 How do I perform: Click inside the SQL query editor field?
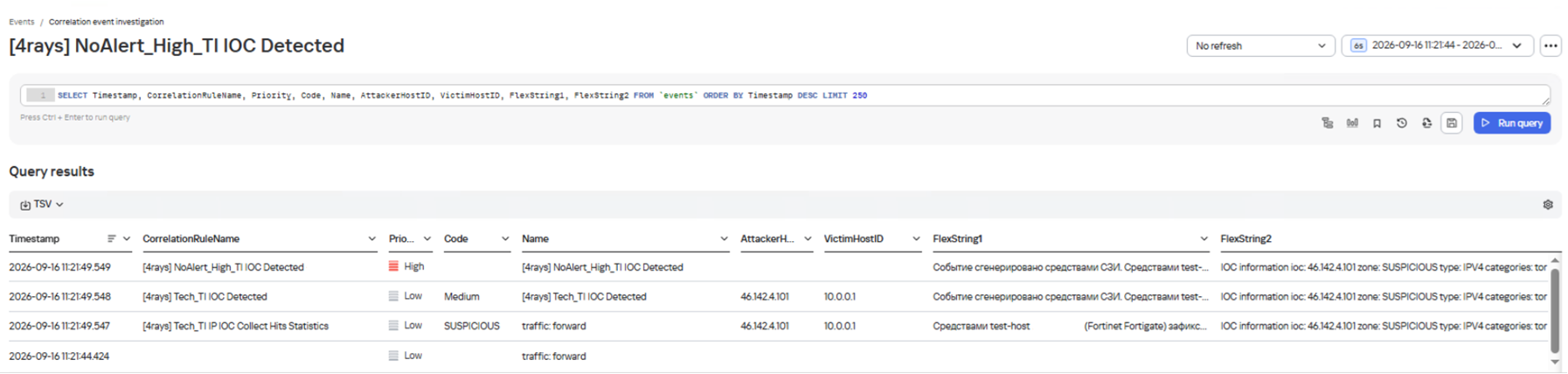785,95
